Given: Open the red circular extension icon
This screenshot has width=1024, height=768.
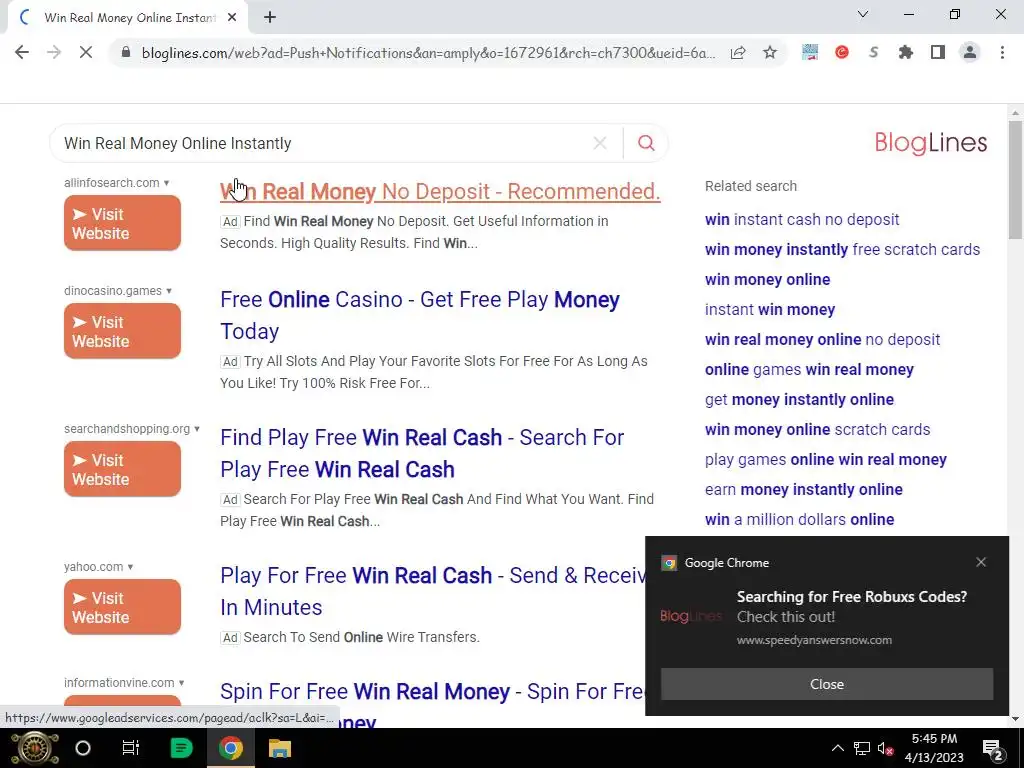Looking at the screenshot, I should tap(842, 52).
